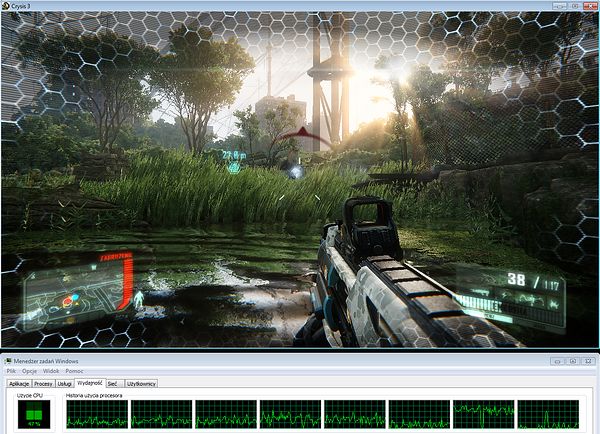Click the Task Manager title bar icon
The width and height of the screenshot is (600, 434).
point(8,361)
